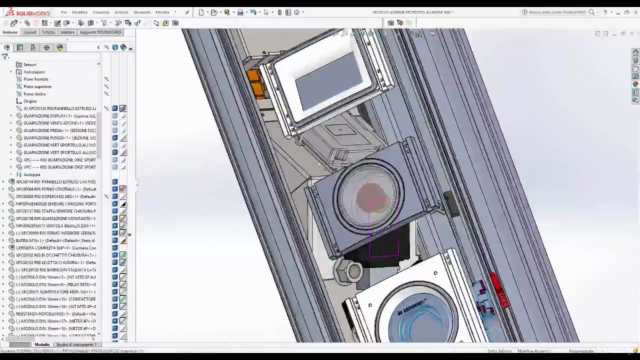Image resolution: width=640 pixels, height=360 pixels.
Task: Open the File menu
Action: [64, 12]
